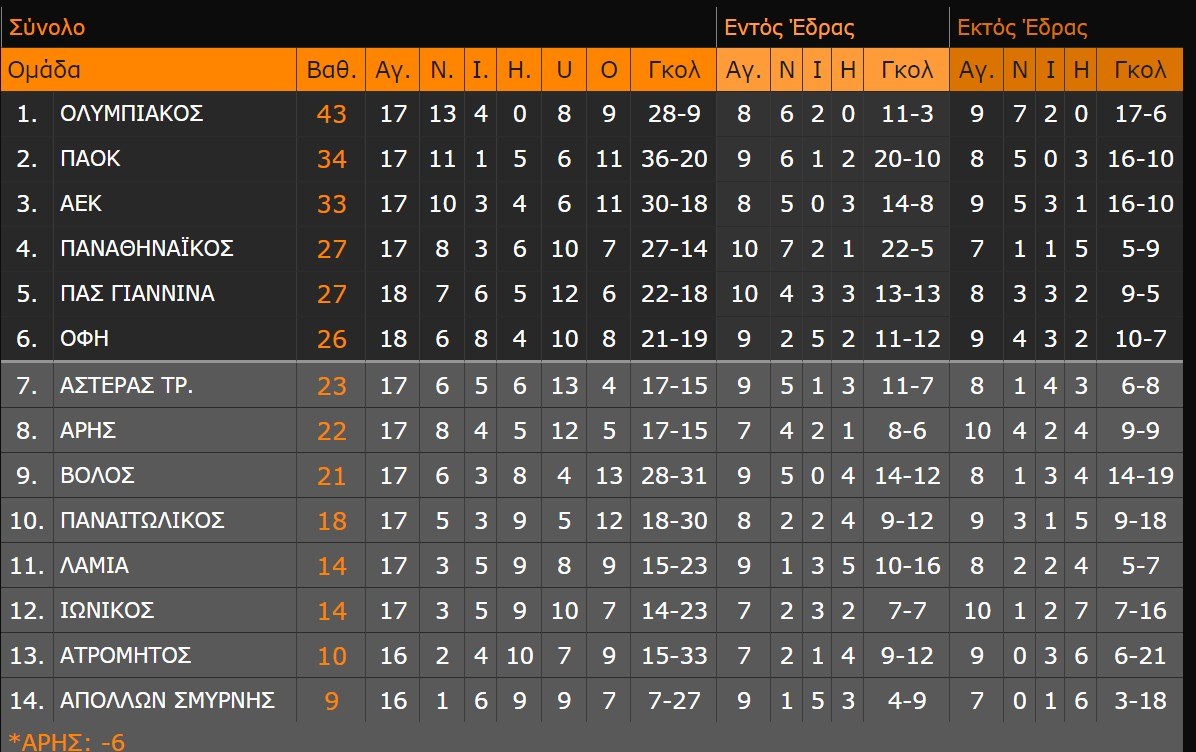The width and height of the screenshot is (1196, 752).
Task: Select the Εντός Έδρας section header
Action: [x=789, y=27]
